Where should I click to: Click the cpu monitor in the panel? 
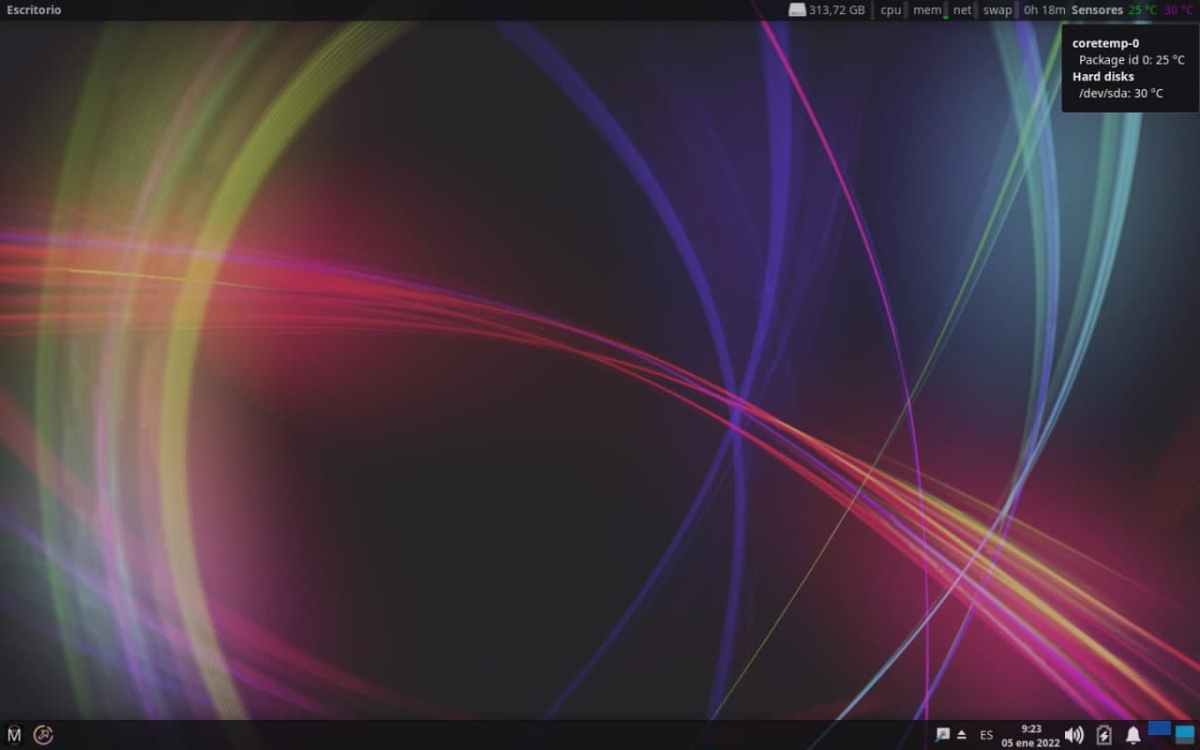(x=890, y=10)
